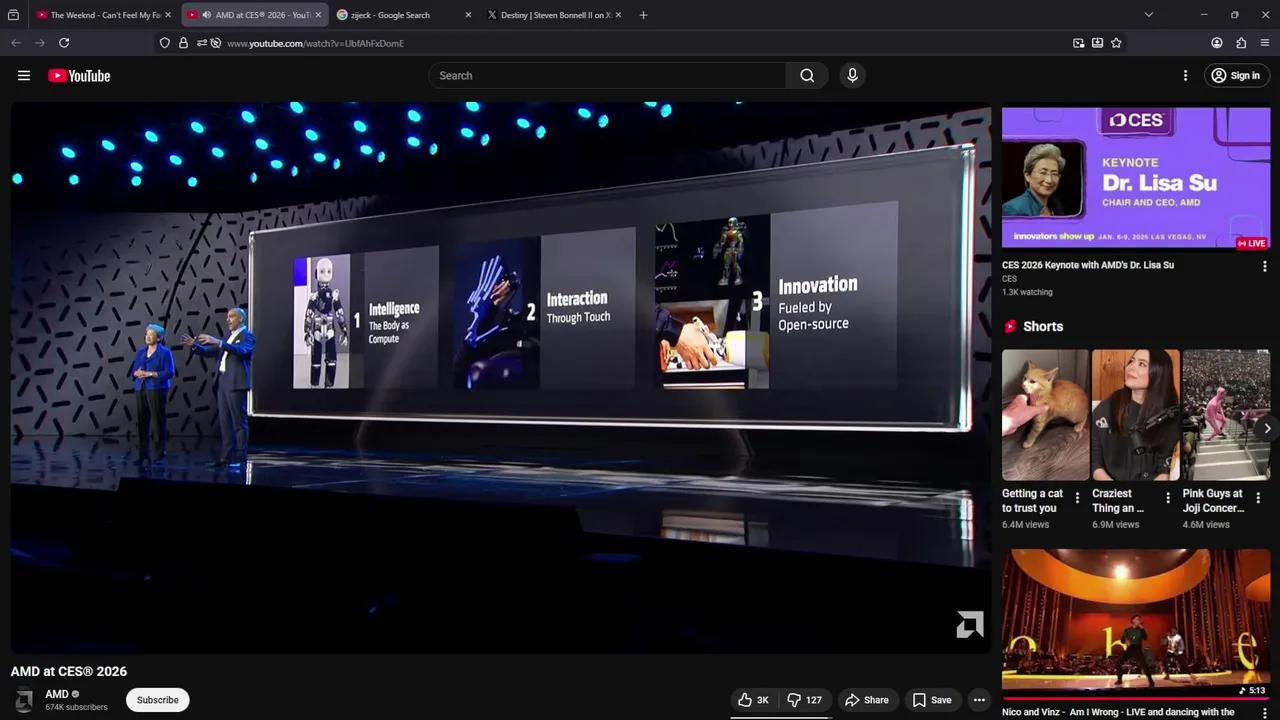Click AMD at CES 2026 video title
Viewport: 1280px width, 720px height.
[x=69, y=671]
